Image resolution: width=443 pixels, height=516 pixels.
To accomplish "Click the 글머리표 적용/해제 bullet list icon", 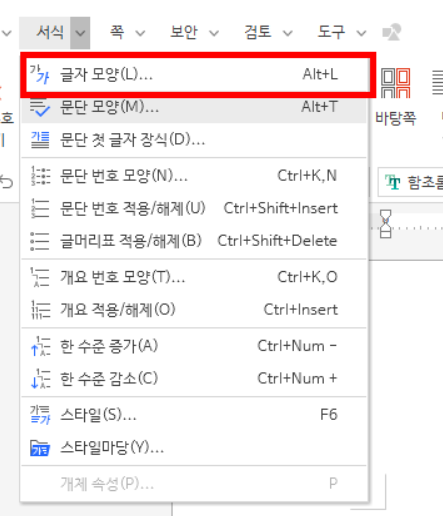I will tap(40, 241).
